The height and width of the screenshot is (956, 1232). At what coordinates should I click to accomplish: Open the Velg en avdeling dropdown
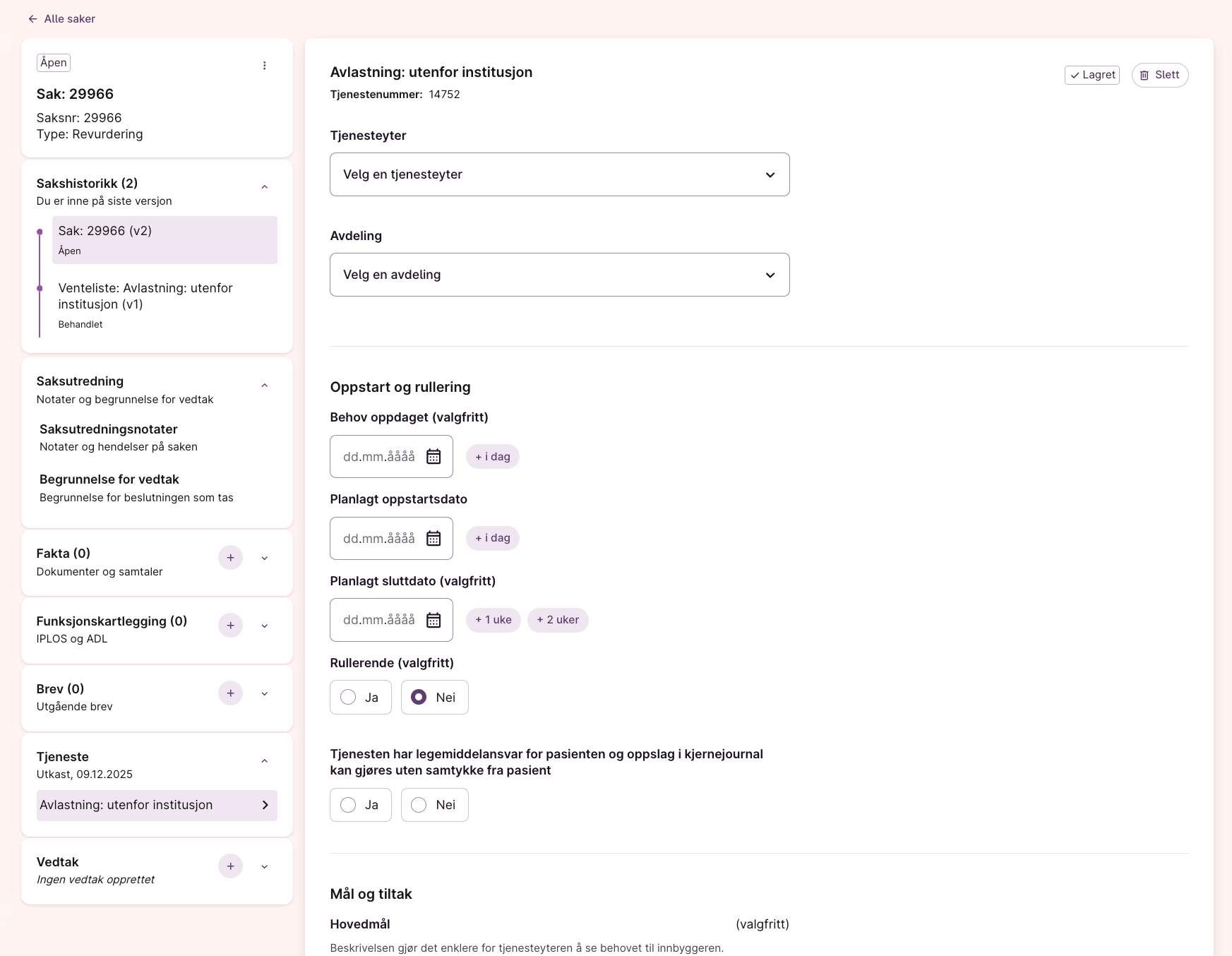[559, 275]
